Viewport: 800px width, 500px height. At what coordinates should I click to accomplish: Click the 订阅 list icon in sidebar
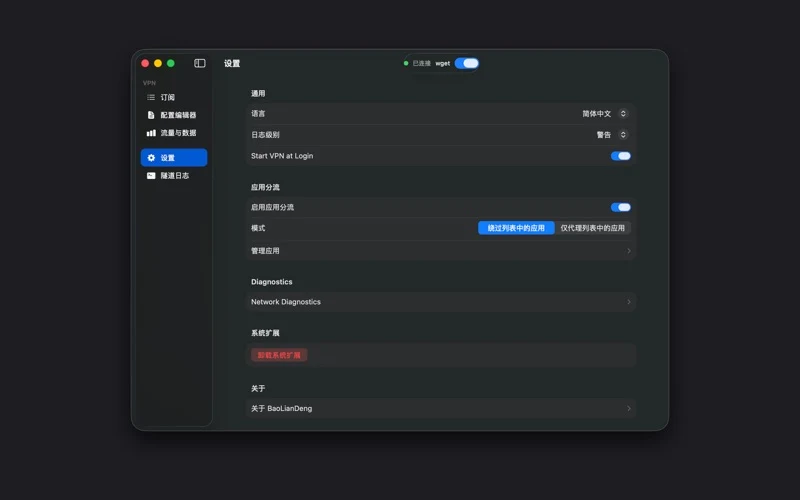[x=151, y=97]
